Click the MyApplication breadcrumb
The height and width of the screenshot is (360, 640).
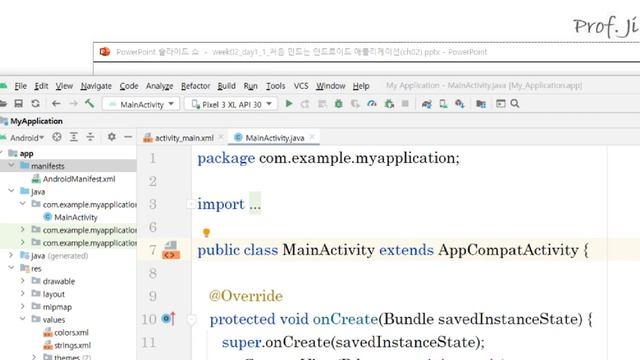[36, 121]
